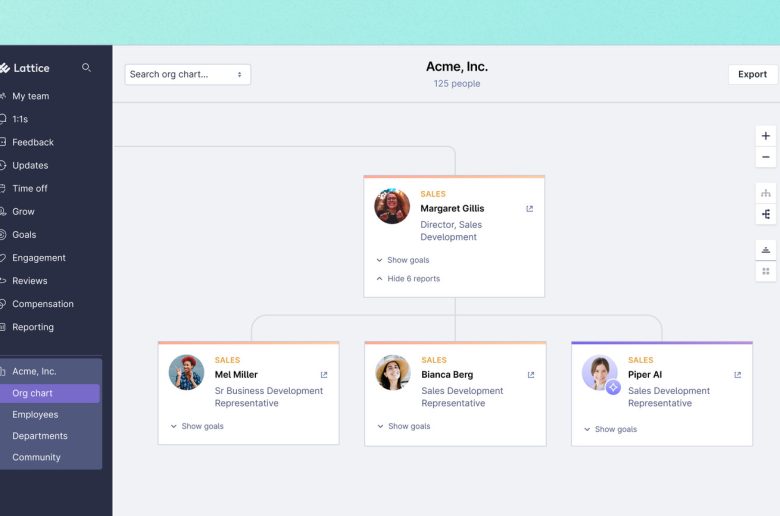Open Updates in sidebar

30,166
